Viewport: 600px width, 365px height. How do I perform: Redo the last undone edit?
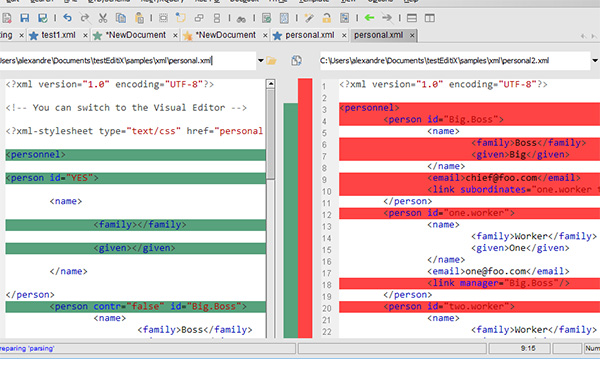[x=85, y=18]
